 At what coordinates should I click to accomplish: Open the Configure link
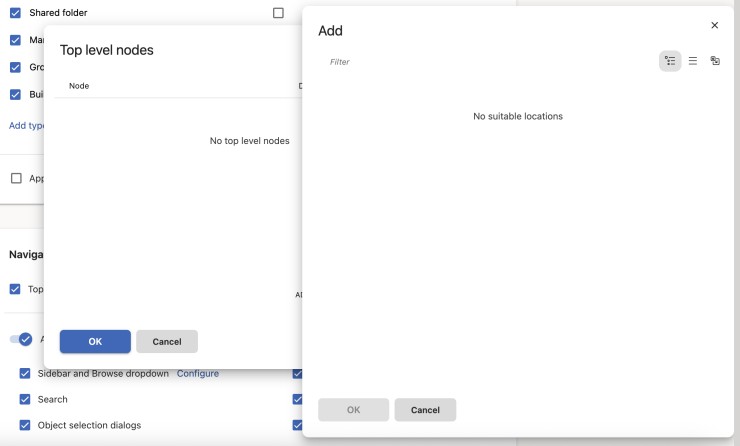tap(198, 373)
